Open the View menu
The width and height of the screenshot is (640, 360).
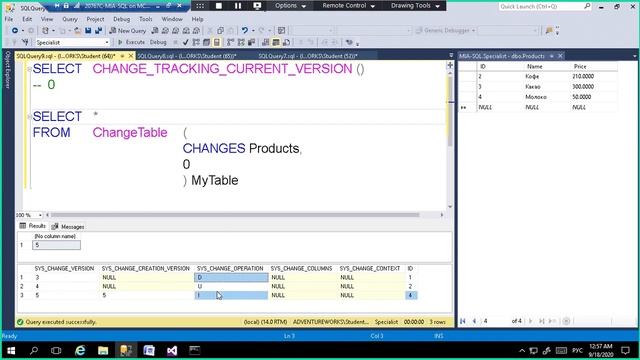click(47, 19)
